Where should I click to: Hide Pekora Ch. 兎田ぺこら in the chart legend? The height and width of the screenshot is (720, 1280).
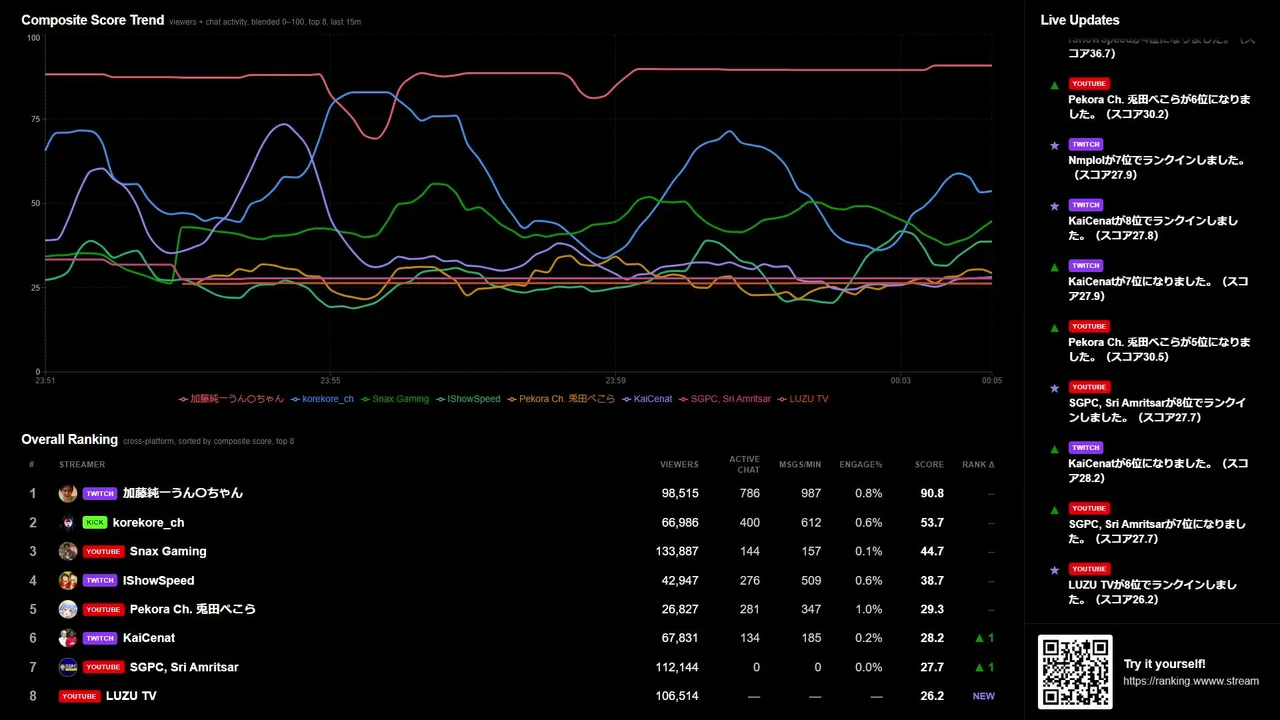(561, 399)
